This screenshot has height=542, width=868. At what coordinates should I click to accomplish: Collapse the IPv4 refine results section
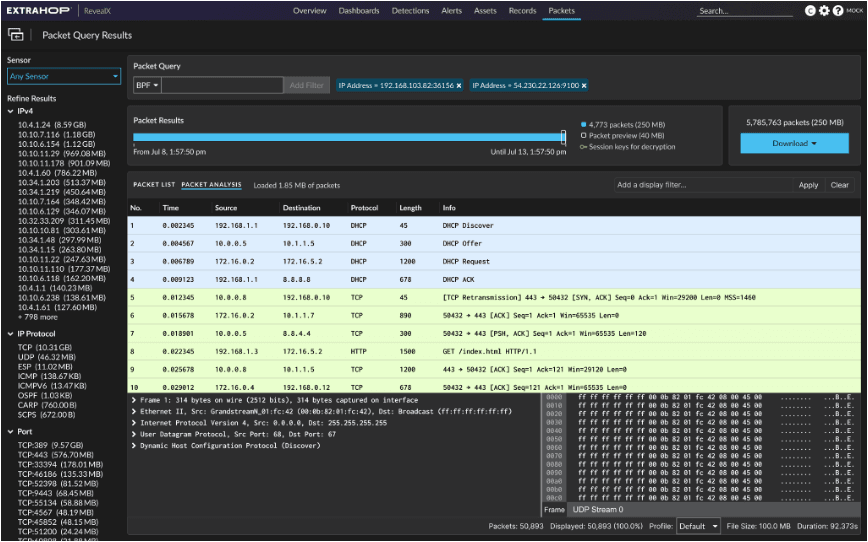[10, 112]
